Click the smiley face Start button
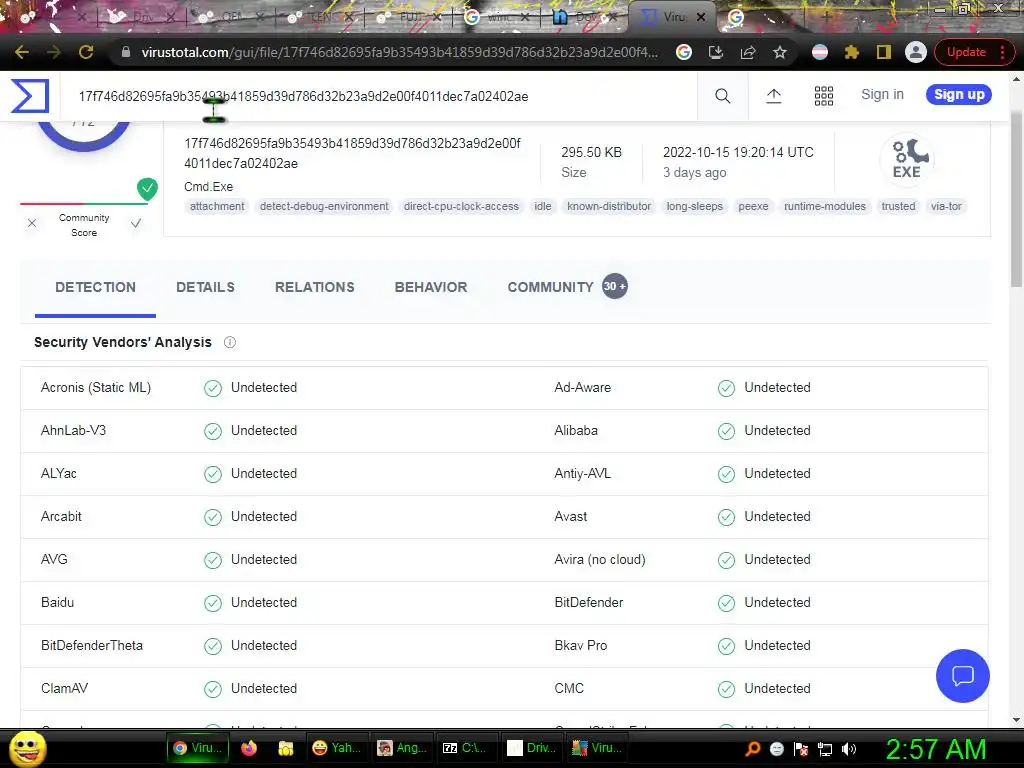 pos(27,748)
